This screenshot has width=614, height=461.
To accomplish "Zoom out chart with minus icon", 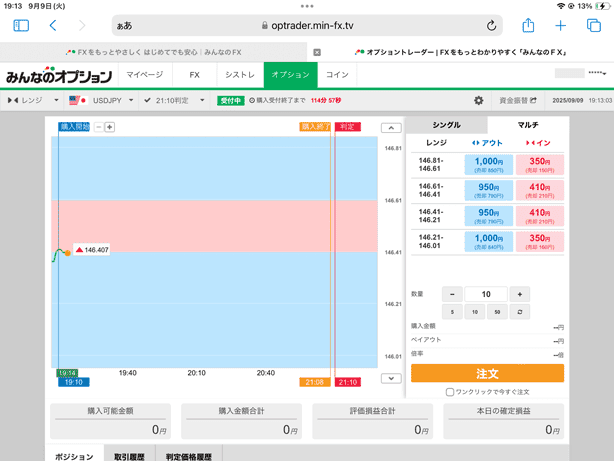I will 99,127.
